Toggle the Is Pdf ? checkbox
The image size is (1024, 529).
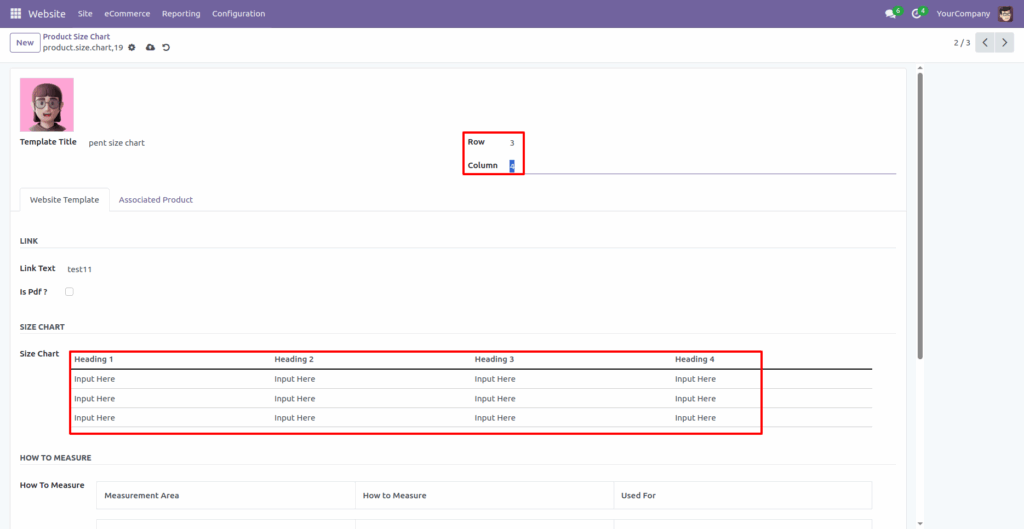click(69, 292)
